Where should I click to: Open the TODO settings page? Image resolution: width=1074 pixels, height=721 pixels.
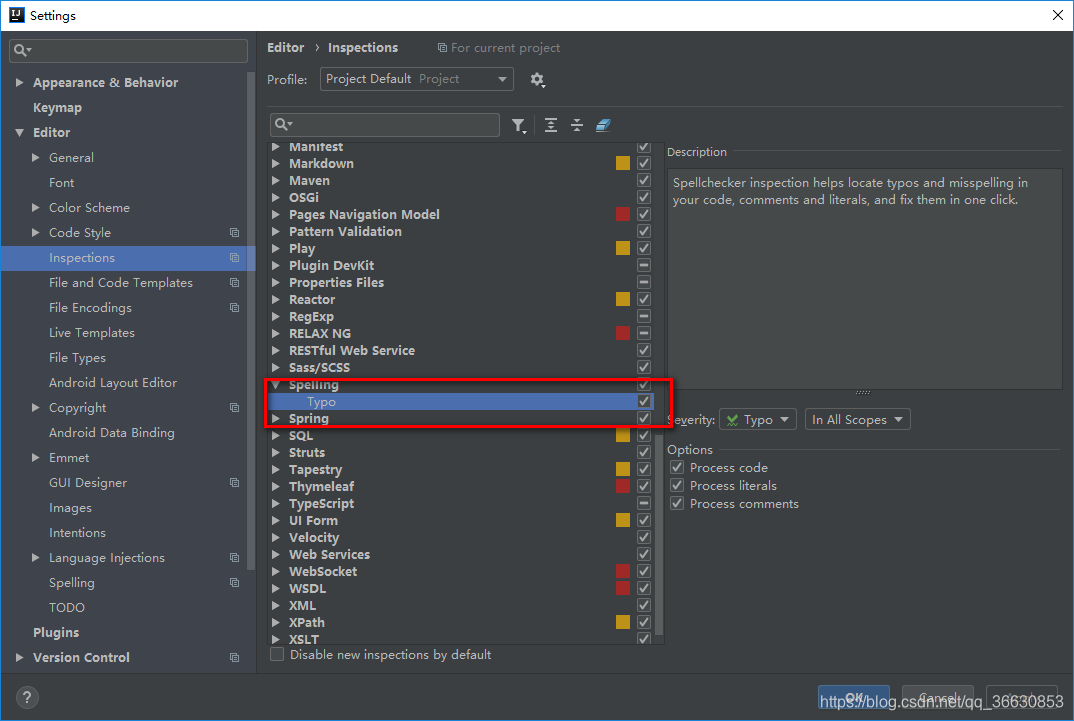67,608
